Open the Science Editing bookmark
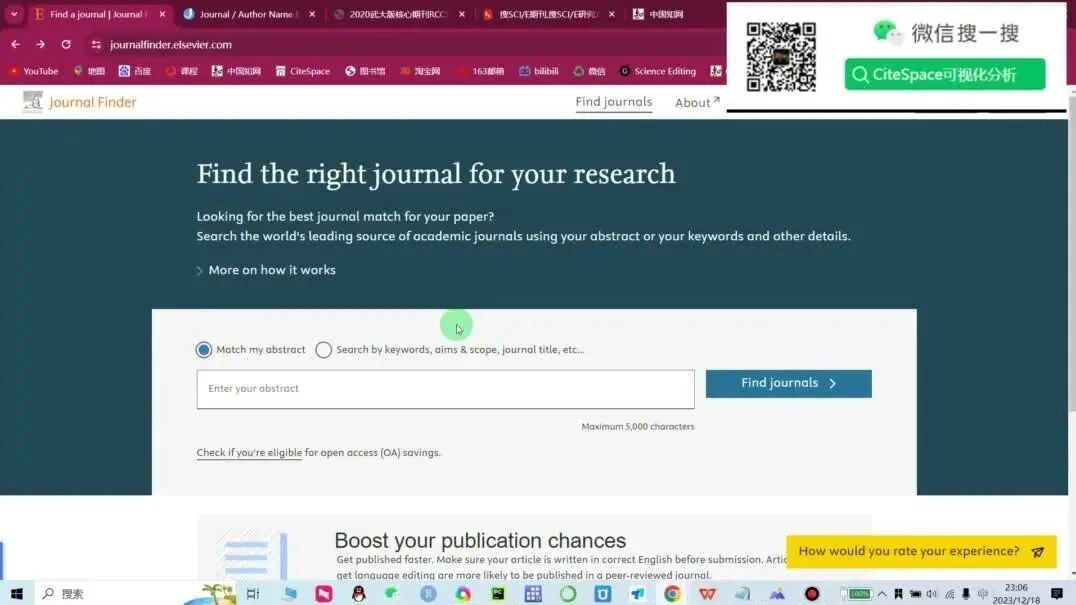This screenshot has width=1076, height=605. click(x=657, y=71)
